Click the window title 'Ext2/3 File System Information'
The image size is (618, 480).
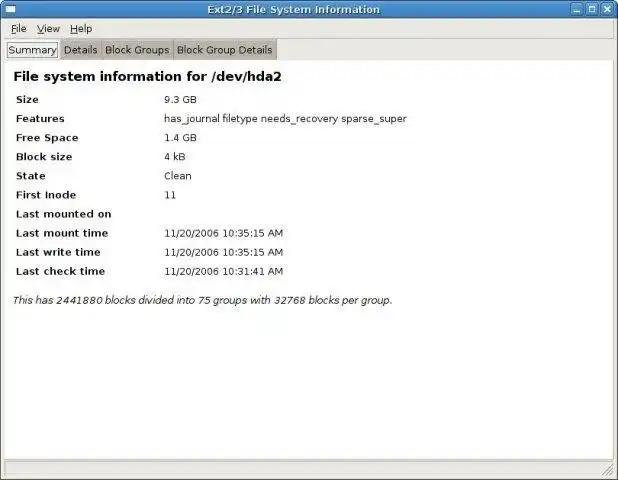pyautogui.click(x=294, y=9)
